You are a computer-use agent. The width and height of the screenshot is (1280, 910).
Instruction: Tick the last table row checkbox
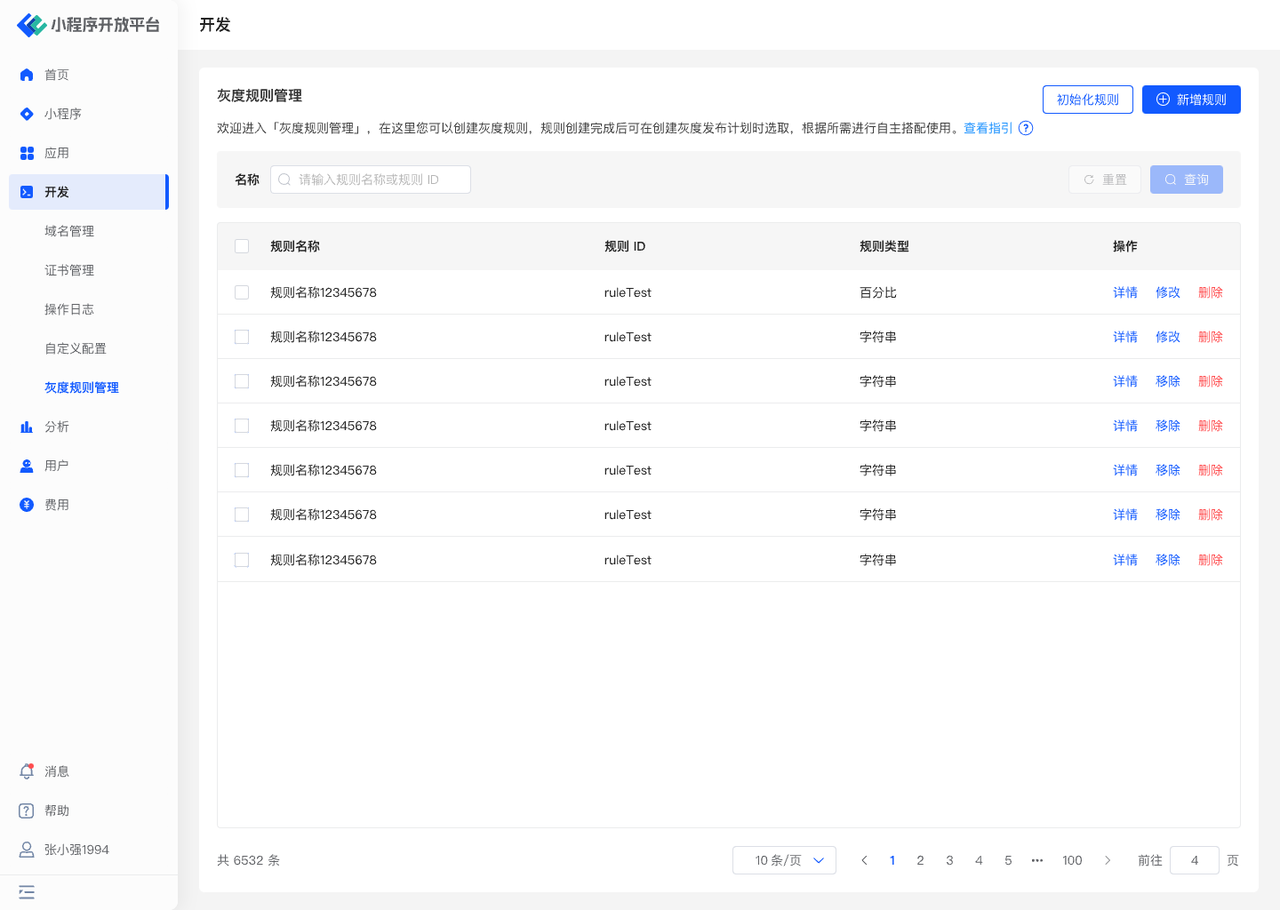(x=242, y=560)
